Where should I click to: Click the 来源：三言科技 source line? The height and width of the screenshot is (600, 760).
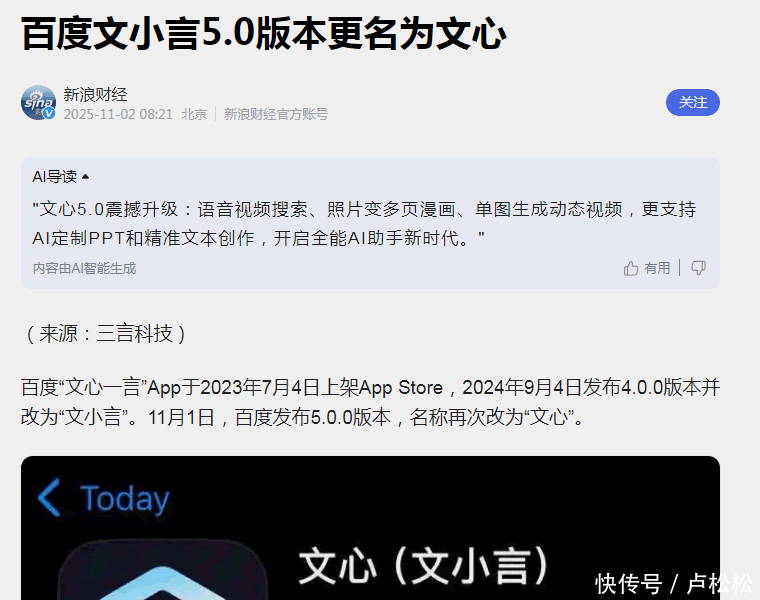coord(106,334)
